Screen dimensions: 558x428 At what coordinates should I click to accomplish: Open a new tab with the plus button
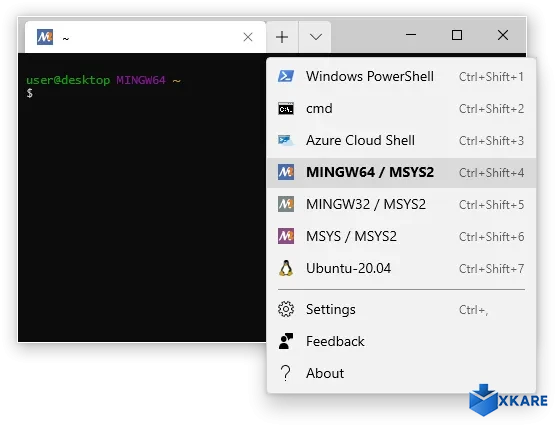pyautogui.click(x=282, y=37)
